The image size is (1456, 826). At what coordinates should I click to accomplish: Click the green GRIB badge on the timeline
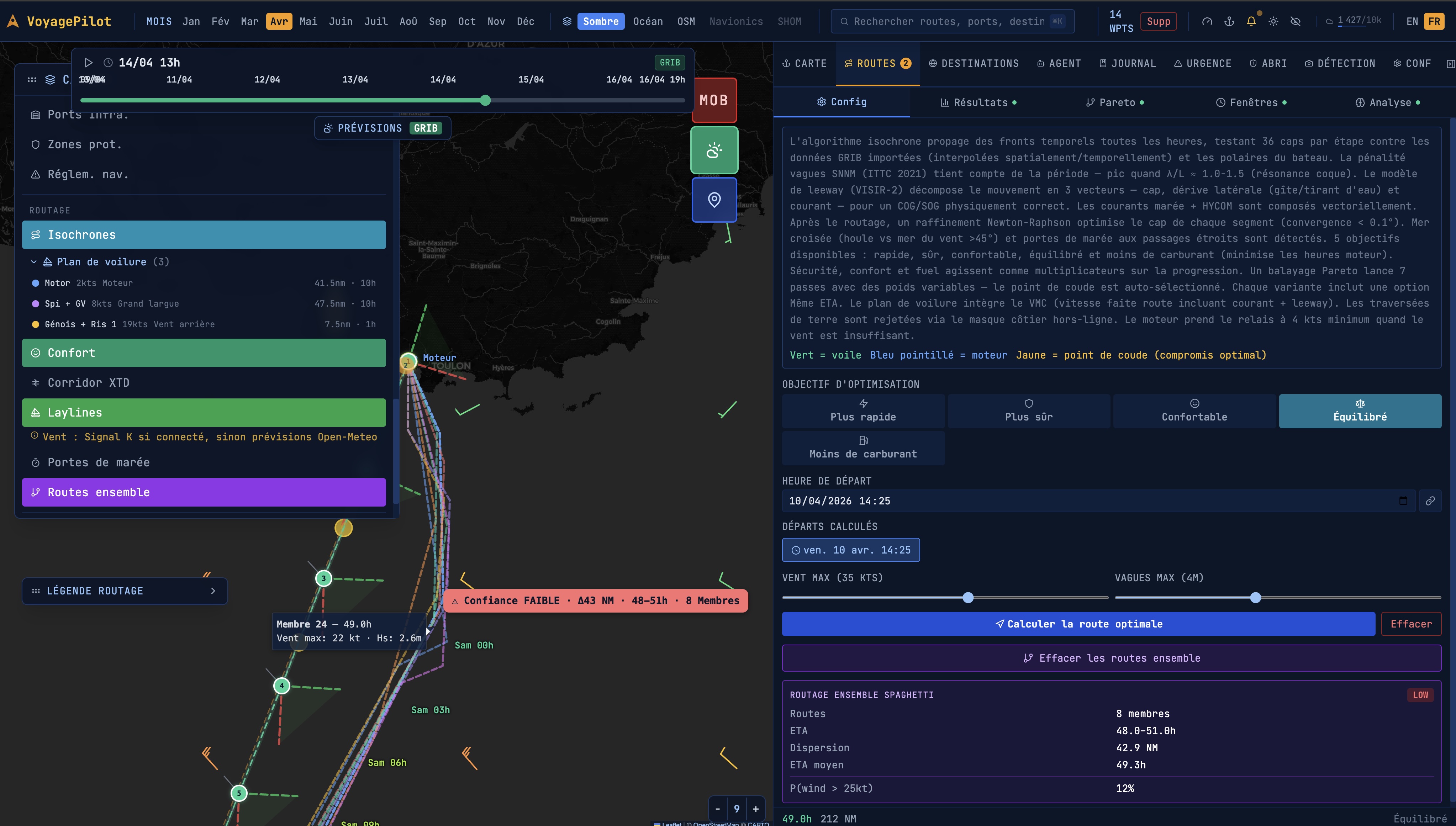click(x=670, y=62)
